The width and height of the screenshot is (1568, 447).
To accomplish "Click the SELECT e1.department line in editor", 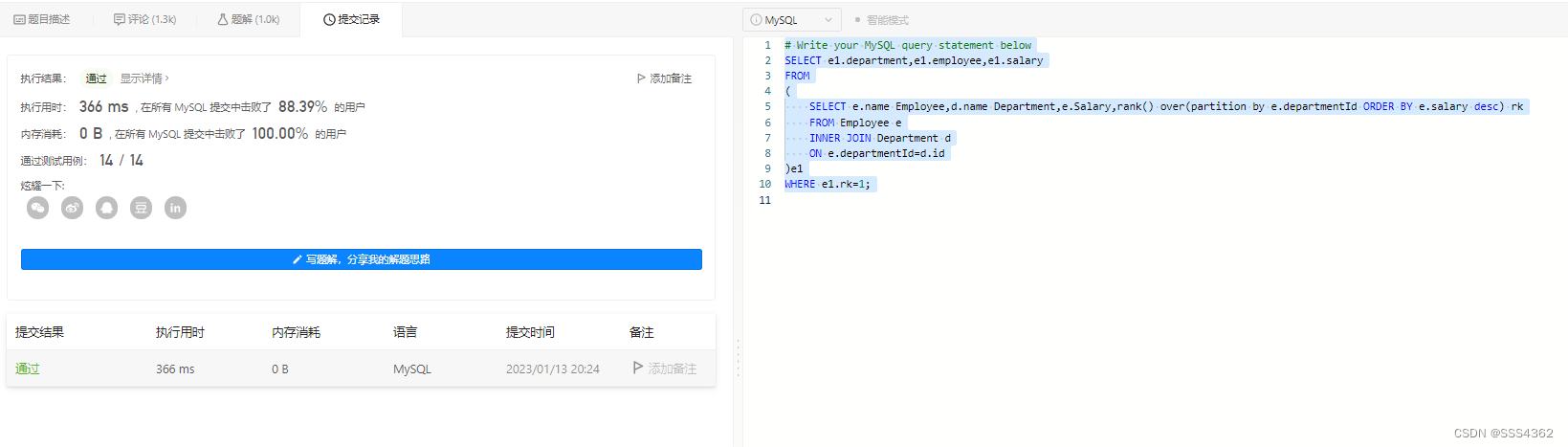I will pyautogui.click(x=914, y=60).
